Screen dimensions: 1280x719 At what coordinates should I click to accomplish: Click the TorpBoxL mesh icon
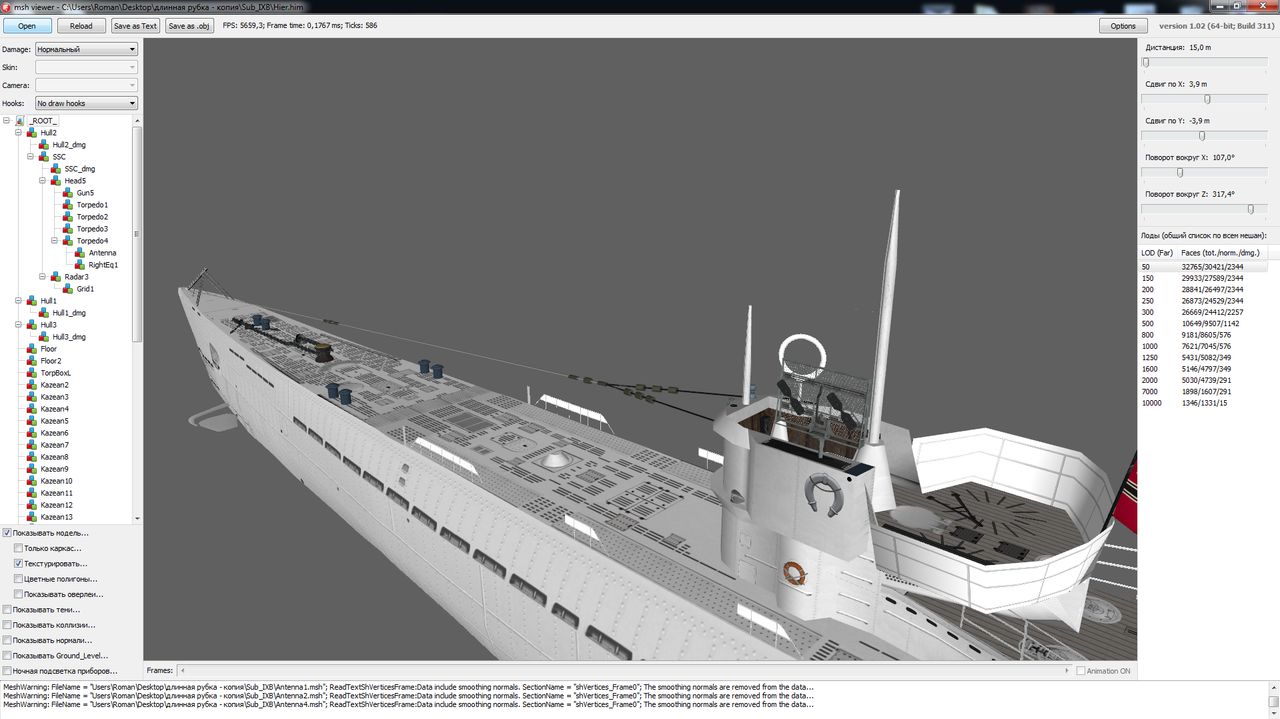(x=32, y=373)
